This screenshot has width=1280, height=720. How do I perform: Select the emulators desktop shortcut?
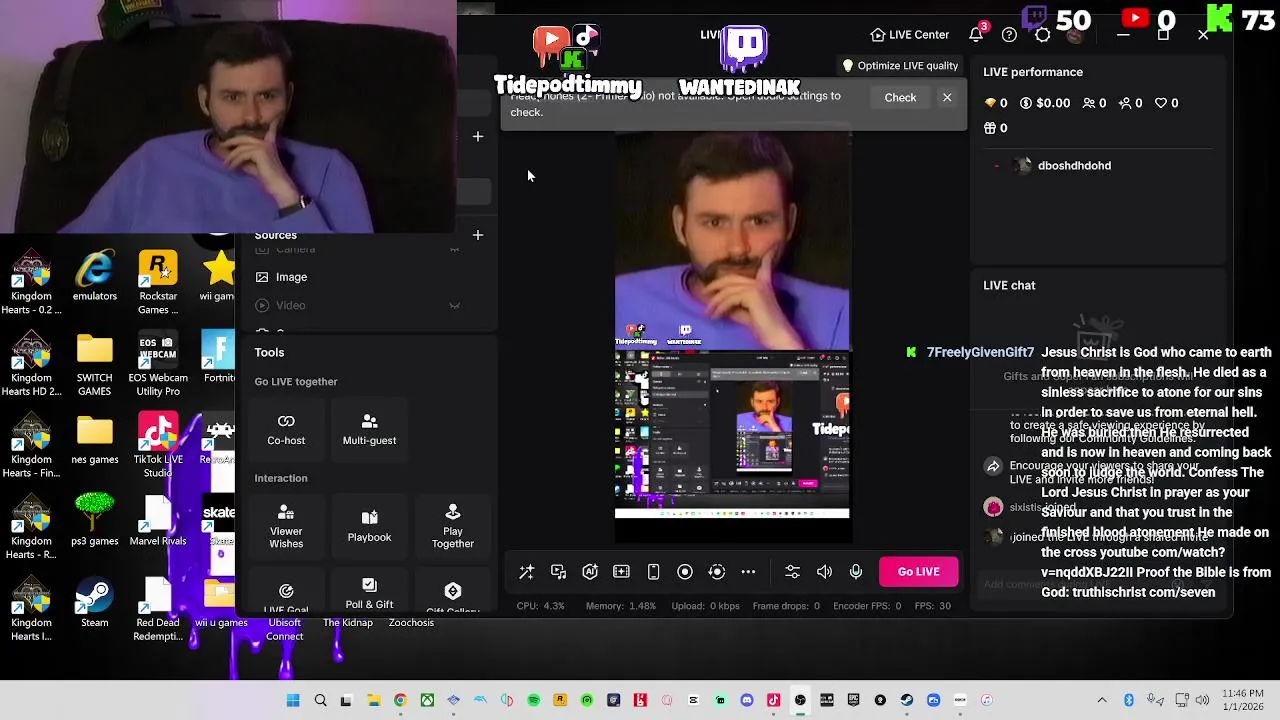[x=95, y=276]
